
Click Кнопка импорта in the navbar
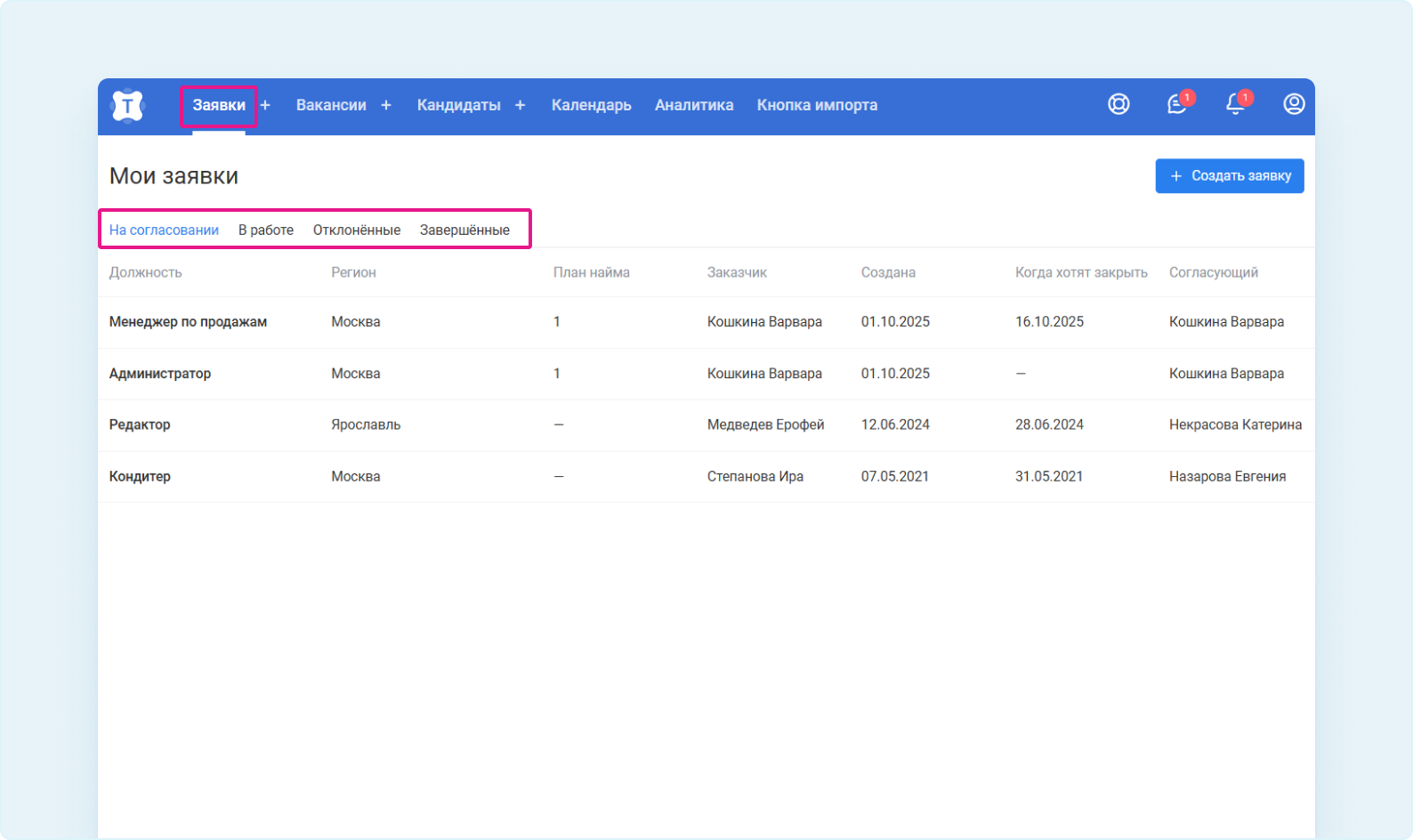(817, 105)
